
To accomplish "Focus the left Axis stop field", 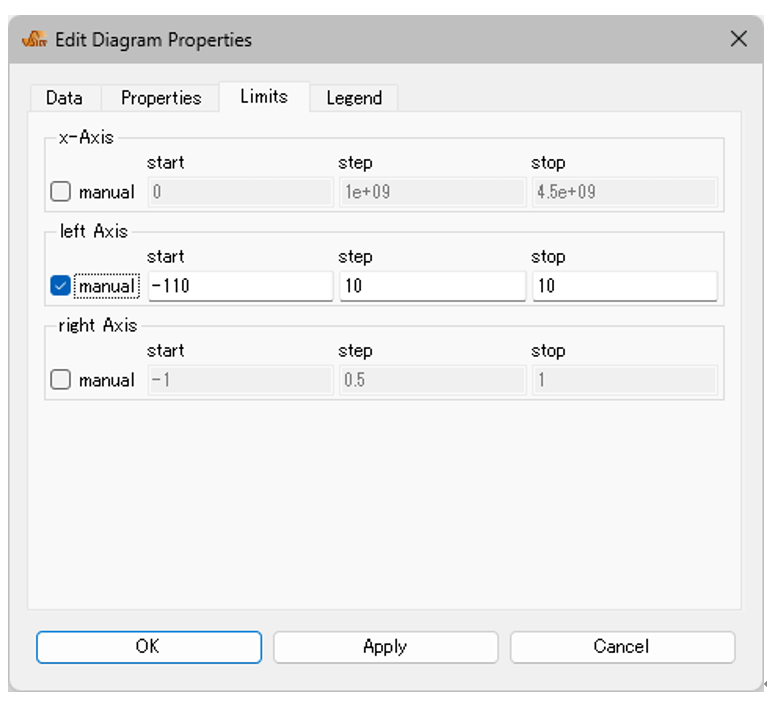I will 625,286.
